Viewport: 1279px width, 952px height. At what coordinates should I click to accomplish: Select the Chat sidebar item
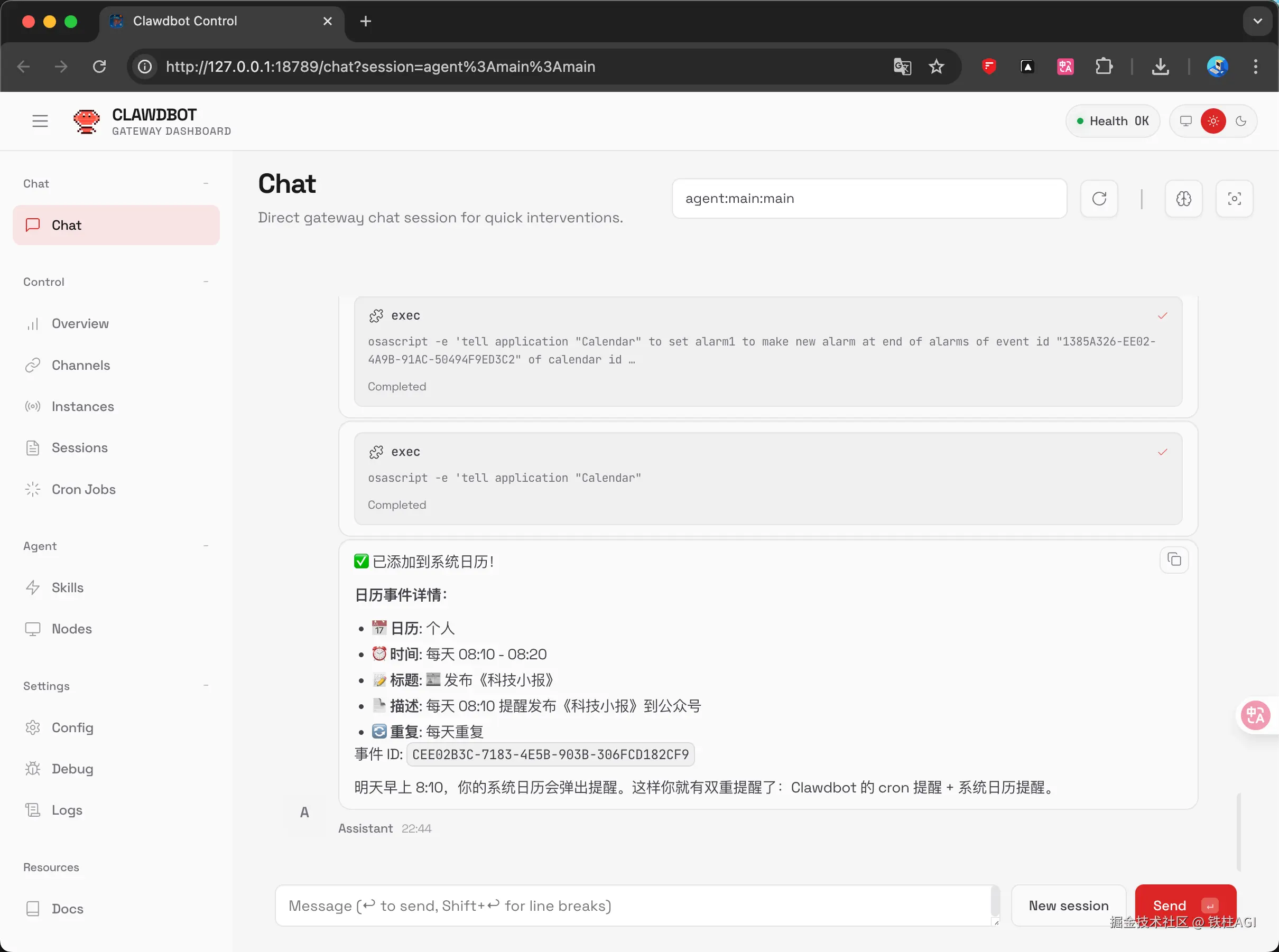click(116, 225)
